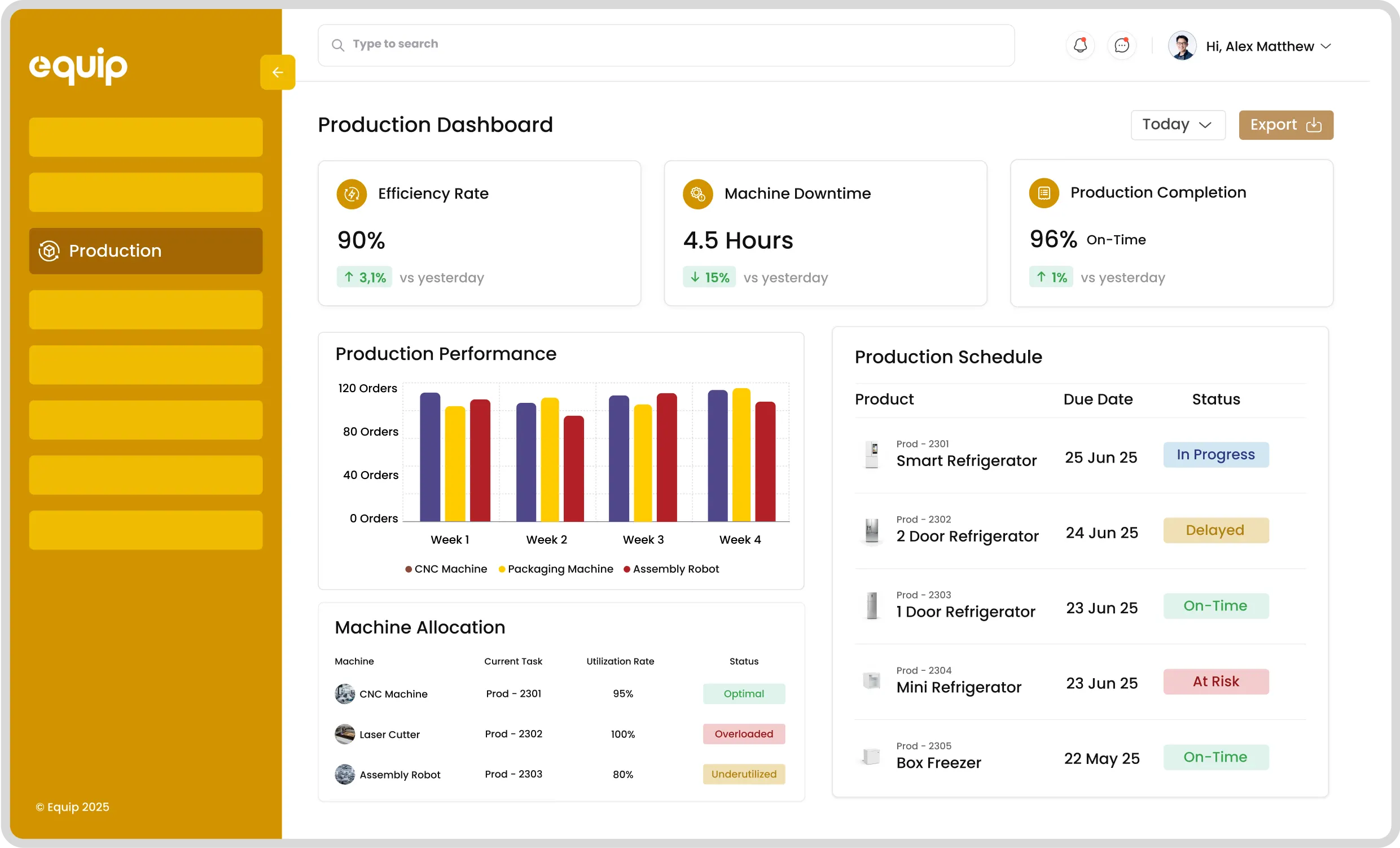
Task: Expand the Alex Matthew user menu chevron
Action: [1326, 47]
